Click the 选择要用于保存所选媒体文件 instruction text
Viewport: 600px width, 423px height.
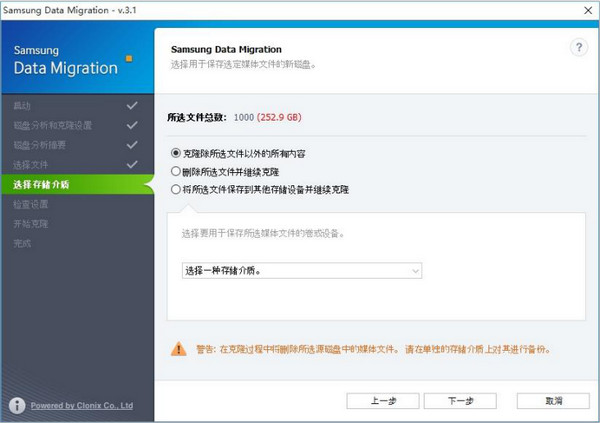[x=263, y=233]
